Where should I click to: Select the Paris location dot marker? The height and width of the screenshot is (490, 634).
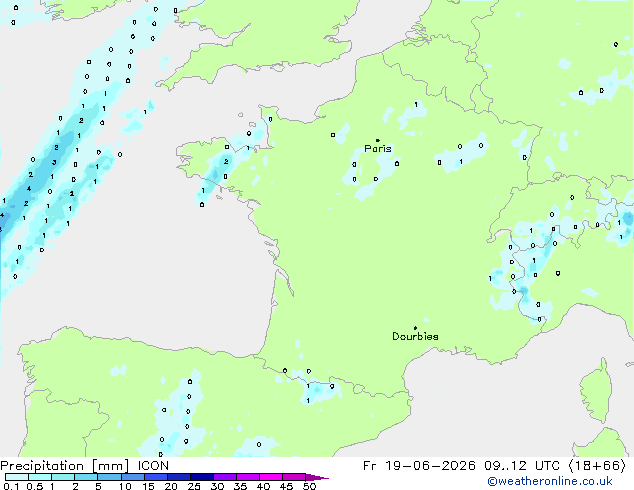point(378,140)
